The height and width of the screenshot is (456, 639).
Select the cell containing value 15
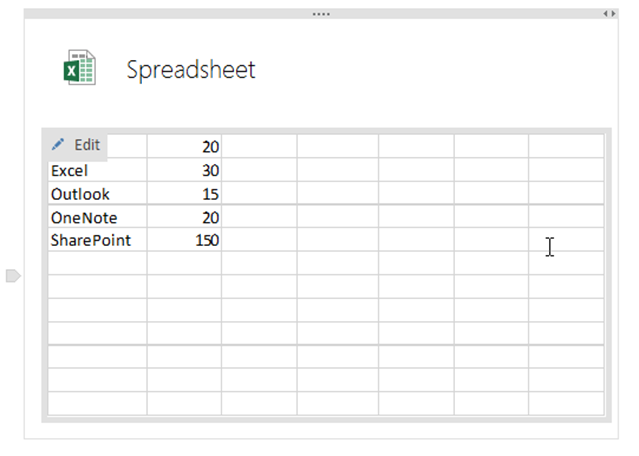pos(184,194)
